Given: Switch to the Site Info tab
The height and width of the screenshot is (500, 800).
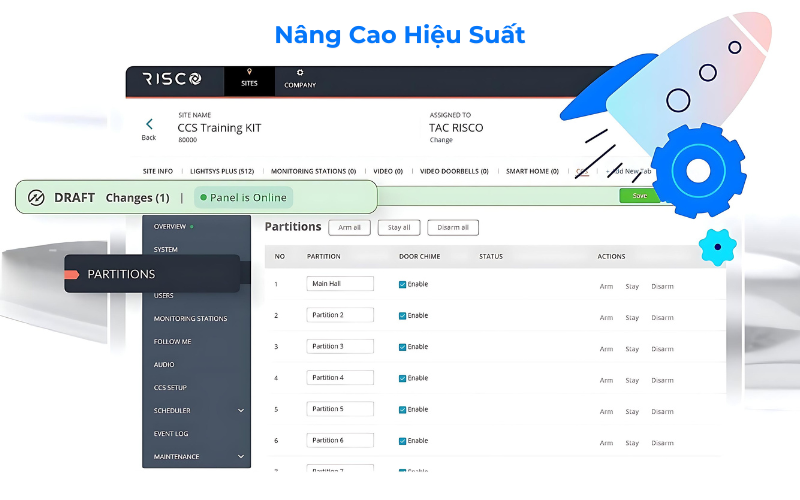Looking at the screenshot, I should (158, 171).
